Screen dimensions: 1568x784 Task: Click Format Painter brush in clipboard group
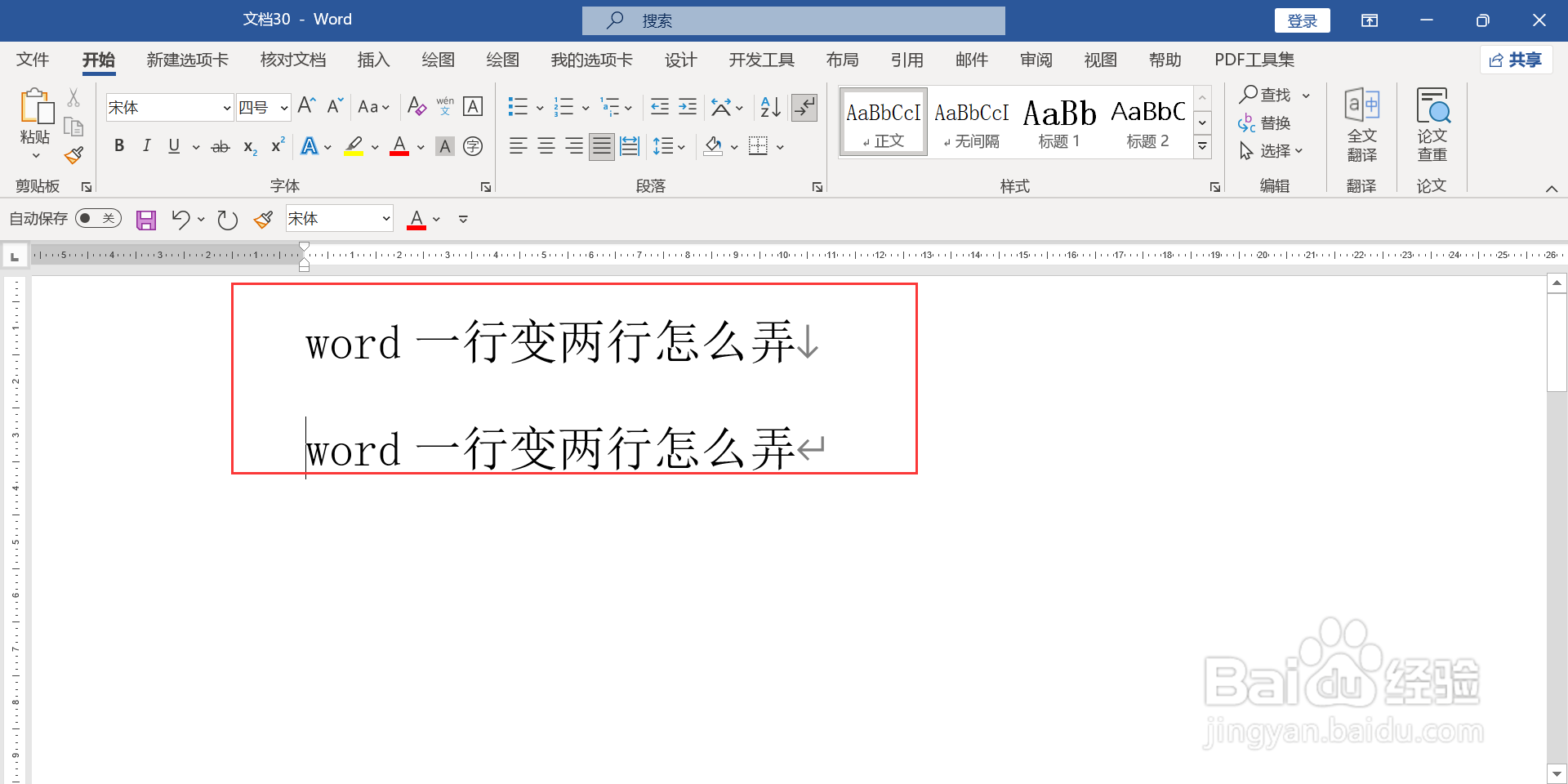(73, 155)
